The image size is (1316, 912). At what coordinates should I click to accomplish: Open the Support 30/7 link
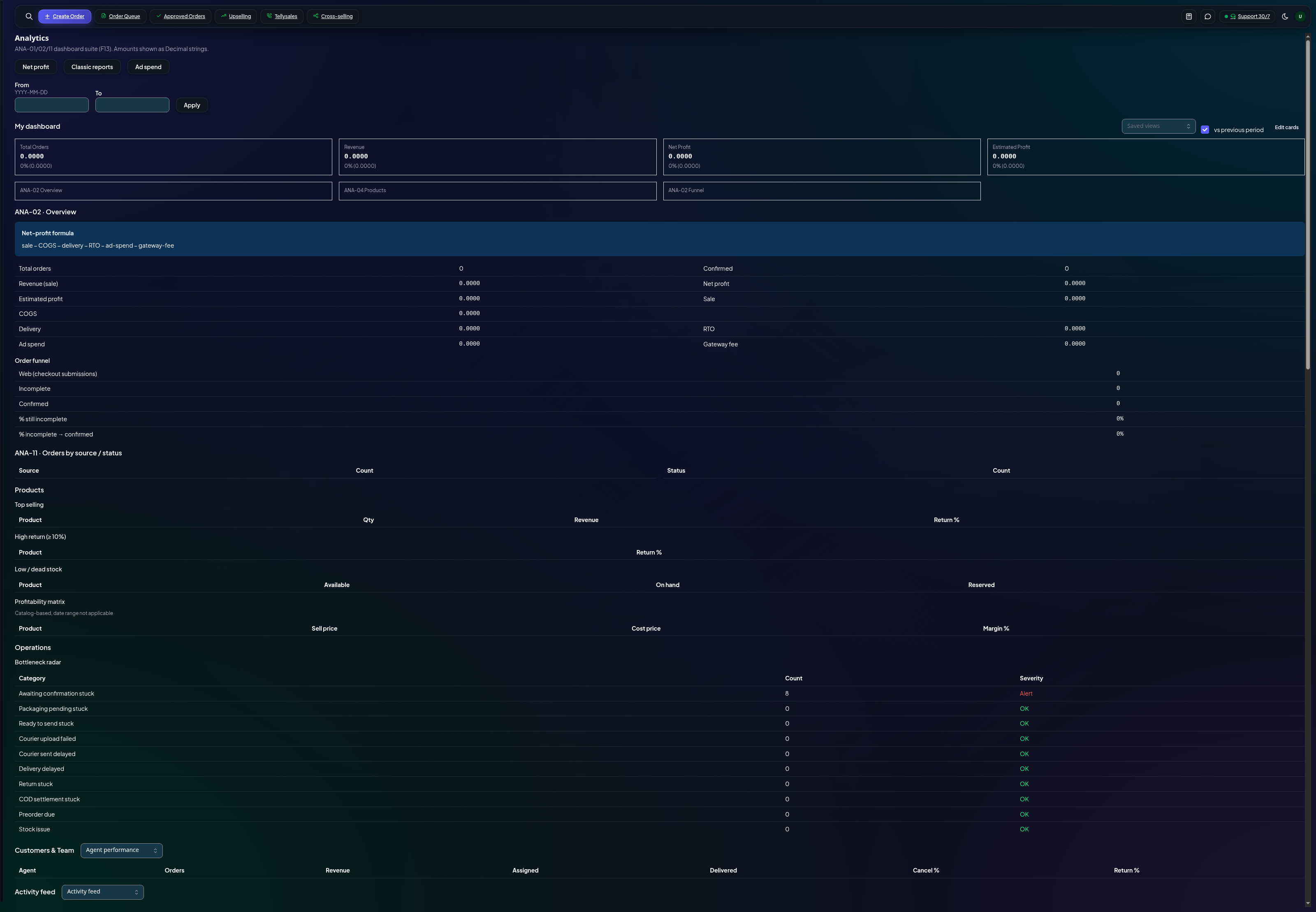click(x=1253, y=16)
